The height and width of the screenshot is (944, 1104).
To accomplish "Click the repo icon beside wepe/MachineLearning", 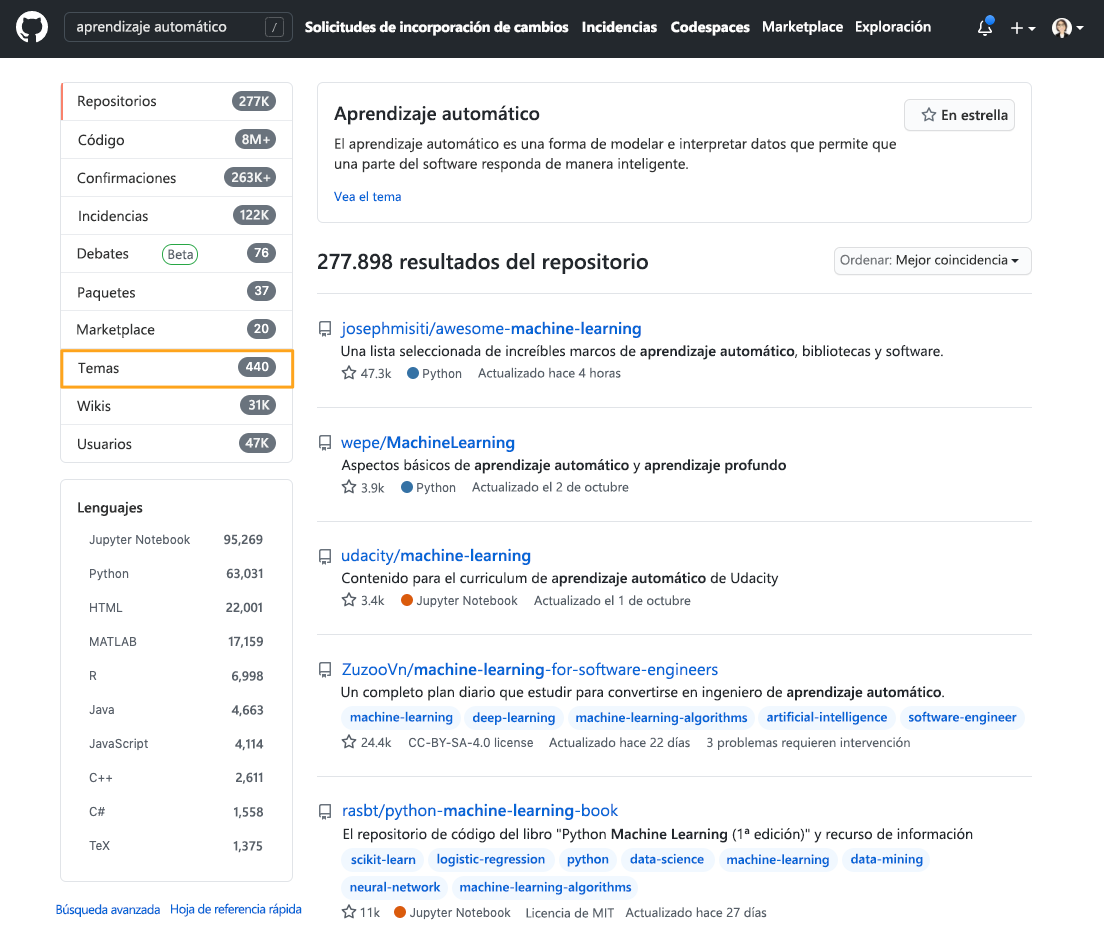I will coord(325,443).
